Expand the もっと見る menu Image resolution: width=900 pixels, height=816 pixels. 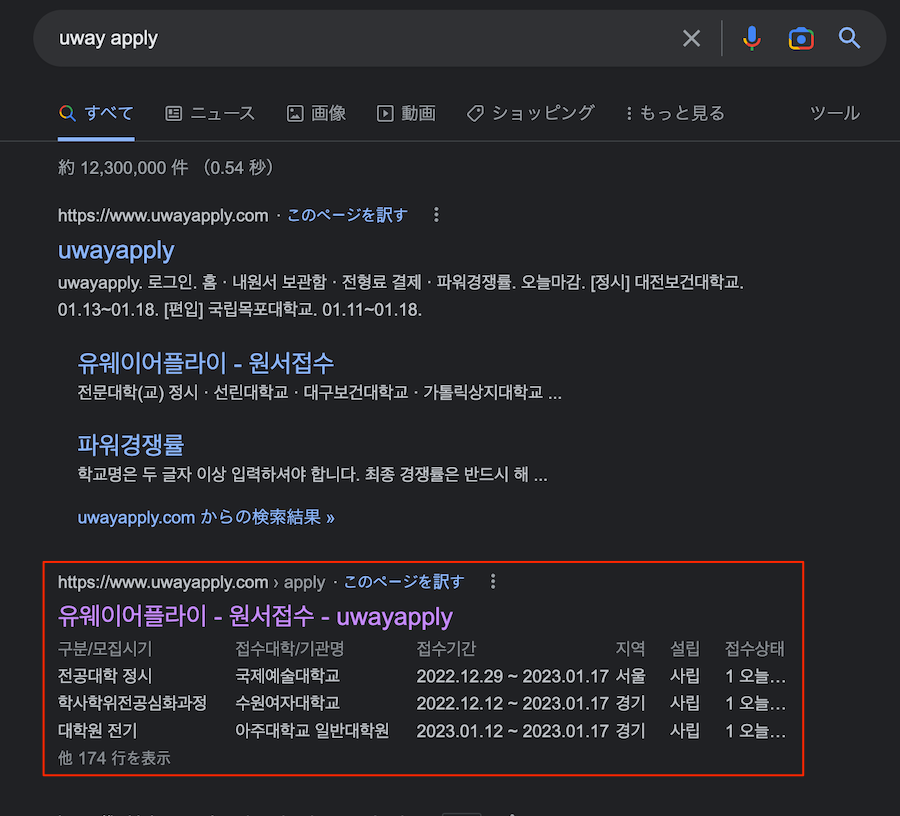tap(675, 113)
